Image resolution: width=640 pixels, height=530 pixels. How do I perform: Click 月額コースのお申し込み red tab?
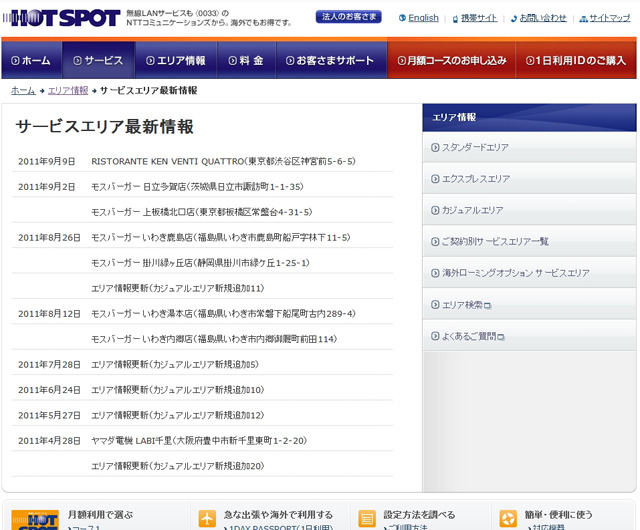pyautogui.click(x=451, y=60)
